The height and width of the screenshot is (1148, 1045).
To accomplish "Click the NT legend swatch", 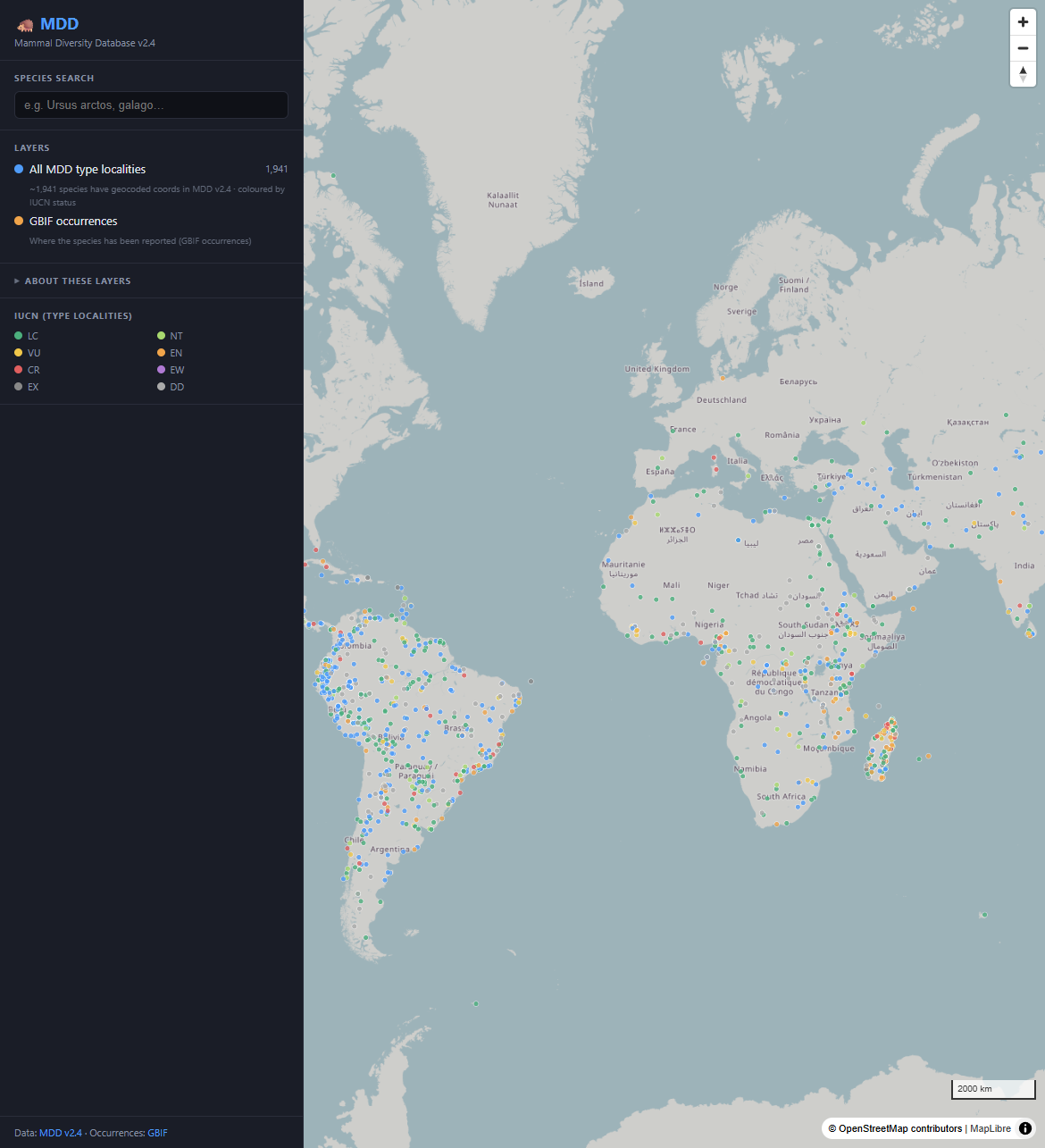I will [162, 336].
